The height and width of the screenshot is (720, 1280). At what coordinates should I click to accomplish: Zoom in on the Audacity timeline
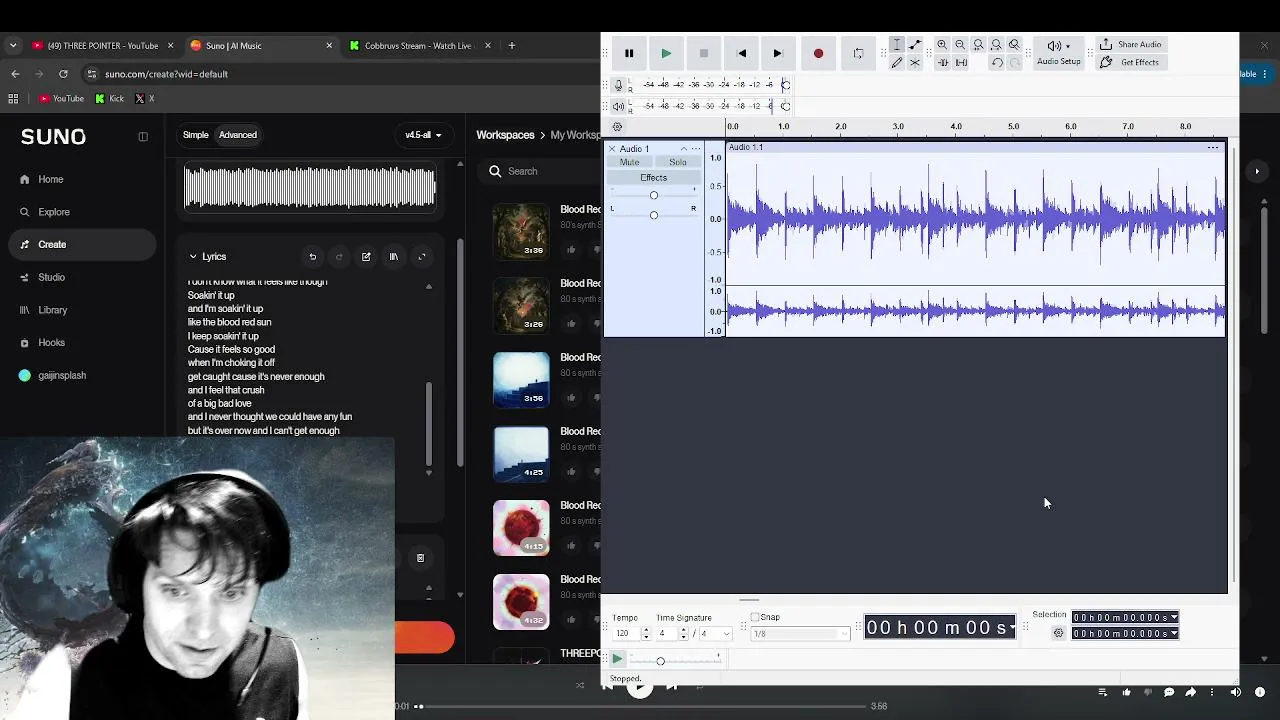(x=942, y=45)
